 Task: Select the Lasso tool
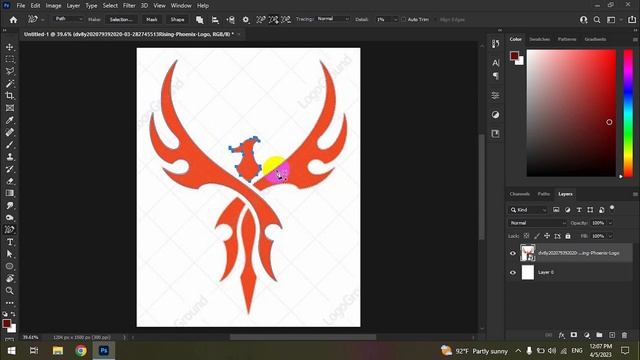click(9, 71)
